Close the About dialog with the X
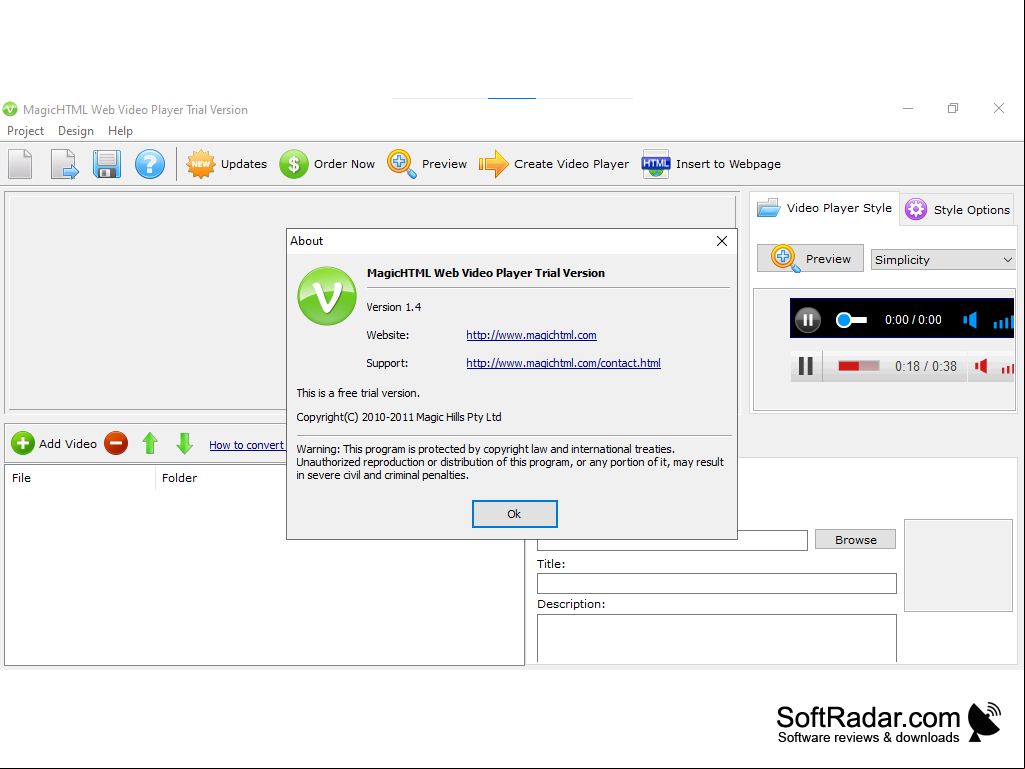1025x769 pixels. 722,241
